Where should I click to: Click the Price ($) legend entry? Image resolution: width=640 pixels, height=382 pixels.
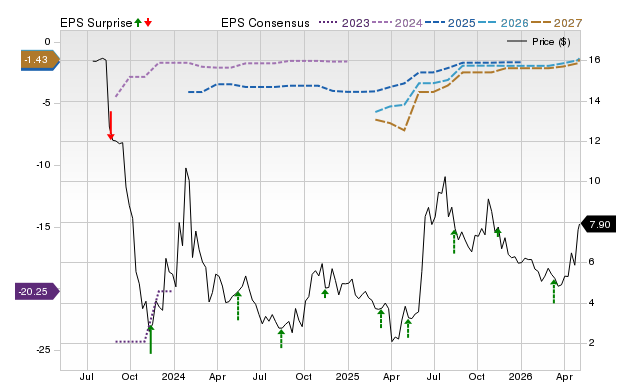point(539,42)
